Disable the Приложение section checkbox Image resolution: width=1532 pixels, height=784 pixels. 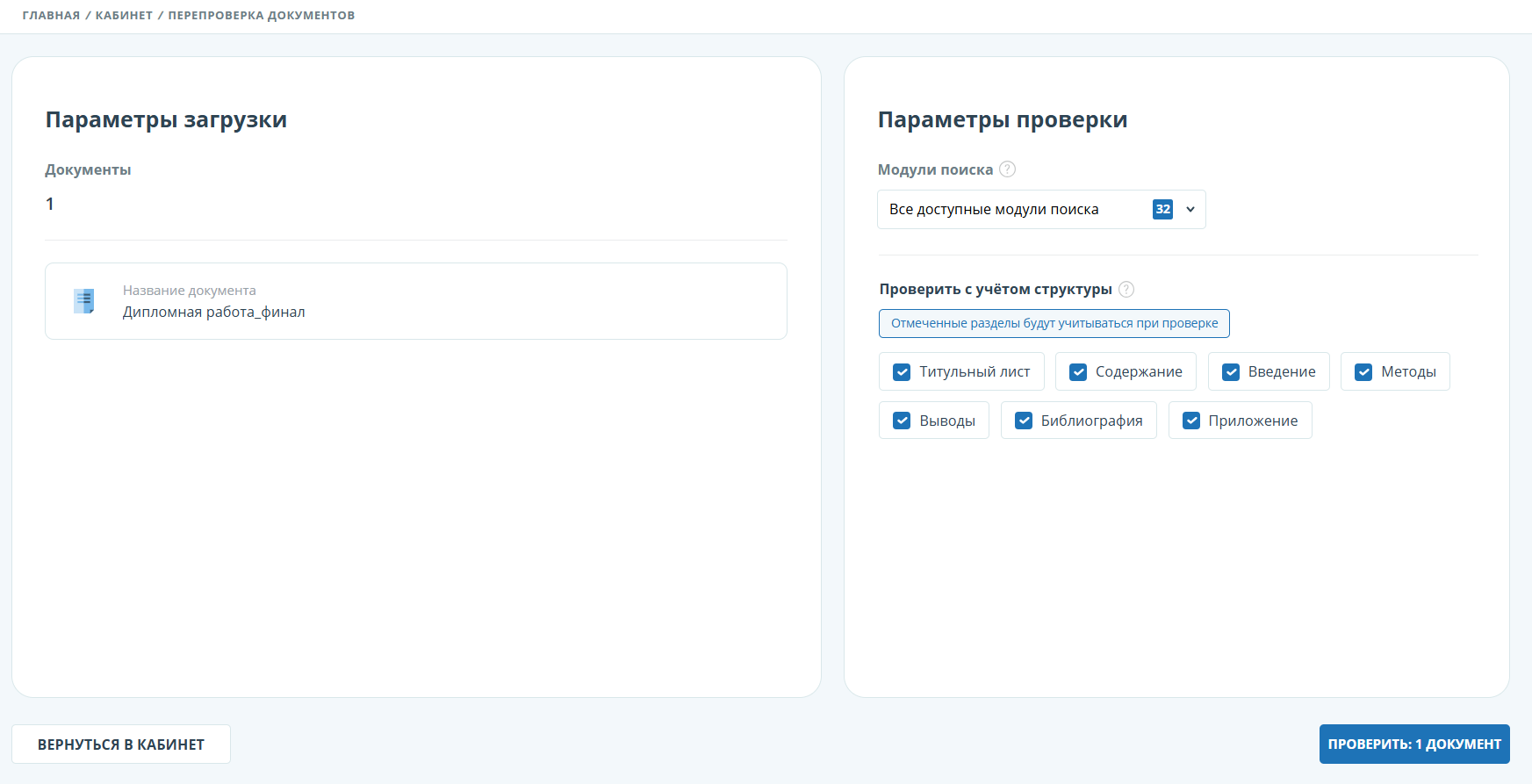(x=1191, y=421)
